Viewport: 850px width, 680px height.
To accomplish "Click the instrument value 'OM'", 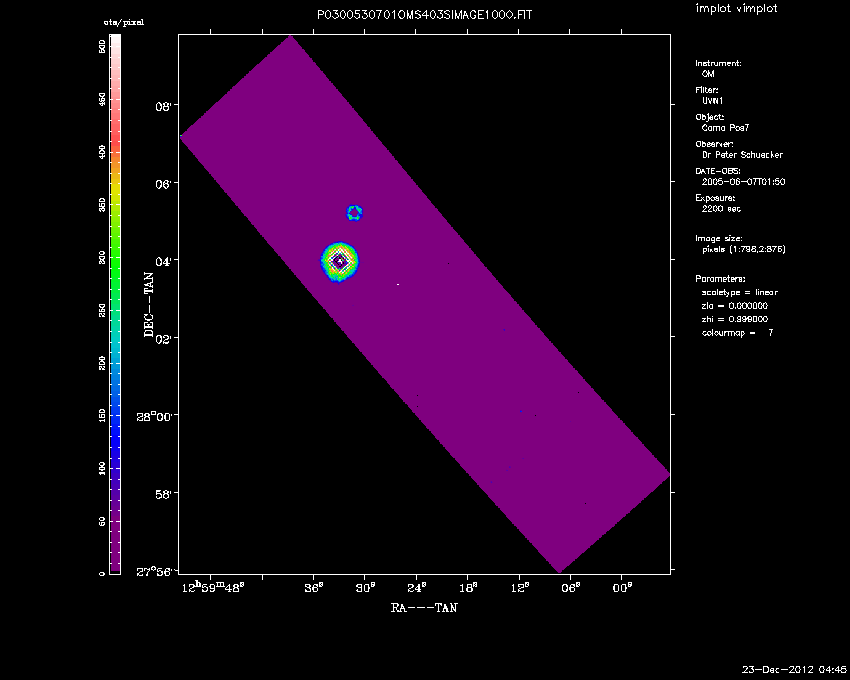I will click(x=708, y=74).
